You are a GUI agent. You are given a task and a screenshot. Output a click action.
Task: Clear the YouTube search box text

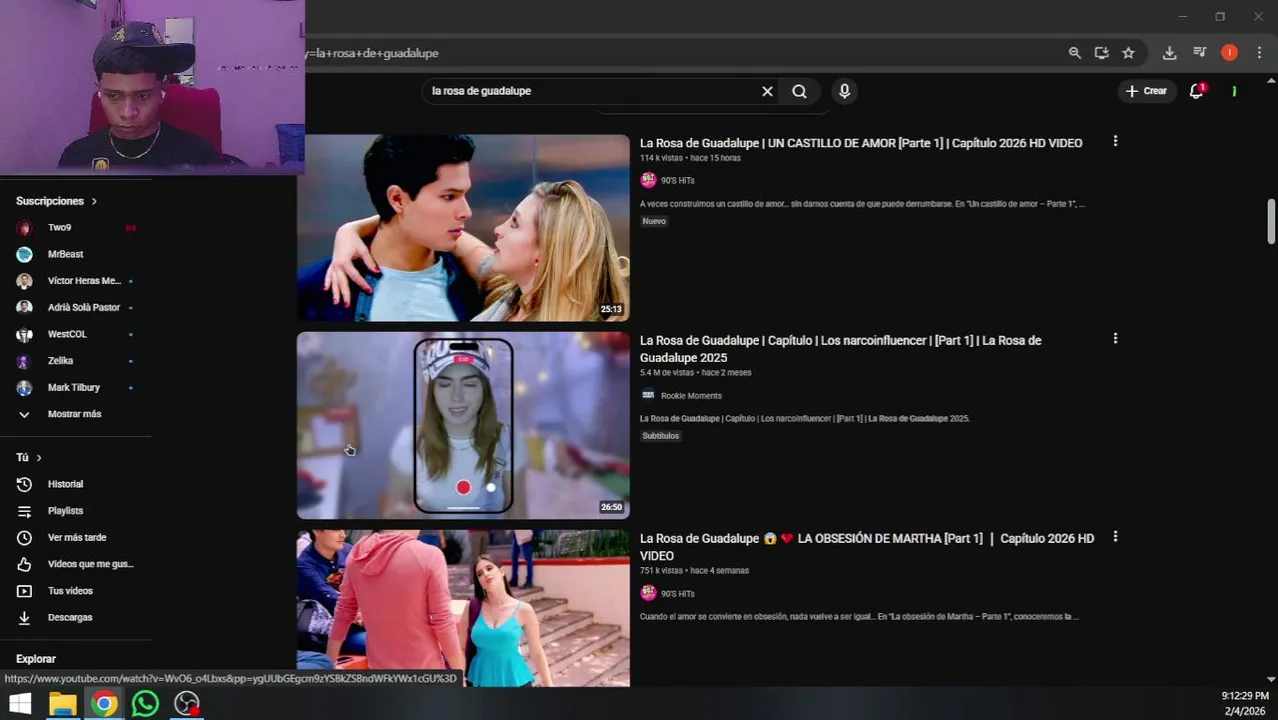(x=767, y=91)
